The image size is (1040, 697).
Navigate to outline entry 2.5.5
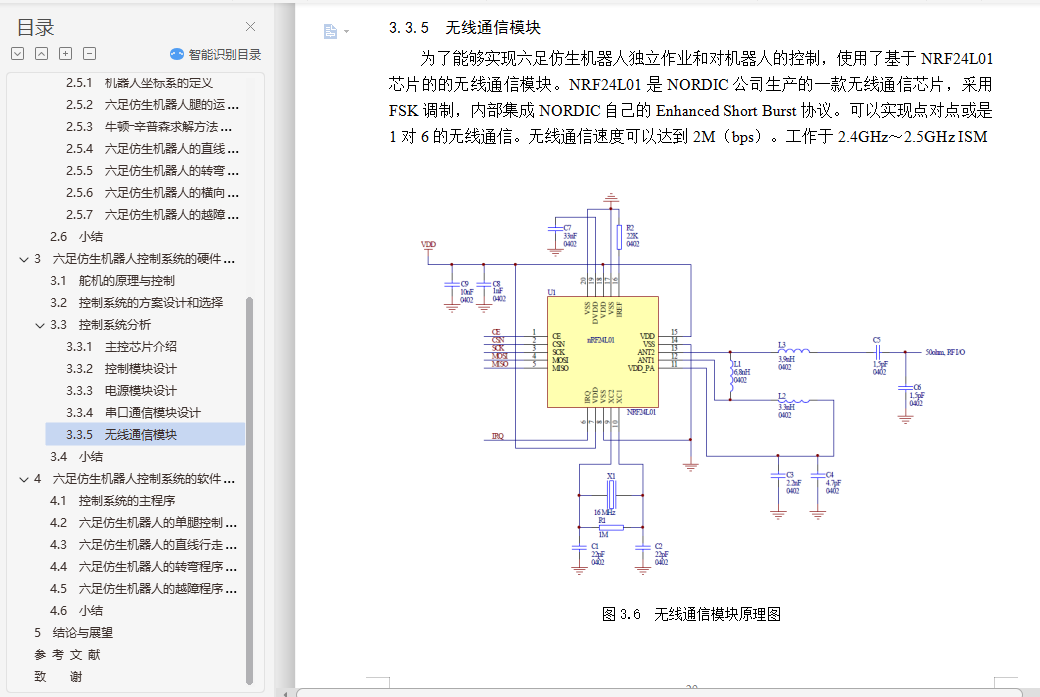153,170
